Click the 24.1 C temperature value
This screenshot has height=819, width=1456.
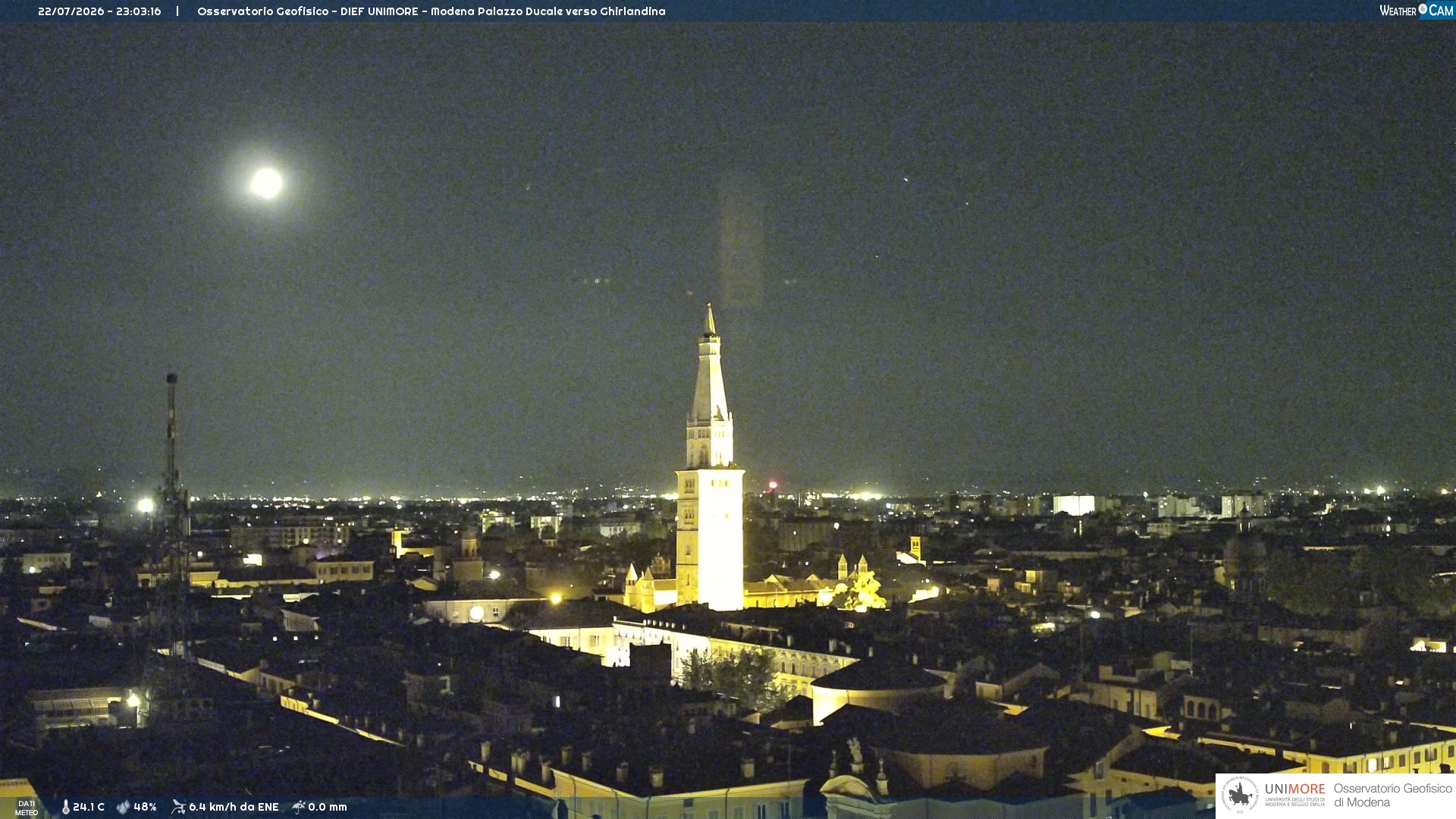pyautogui.click(x=89, y=808)
